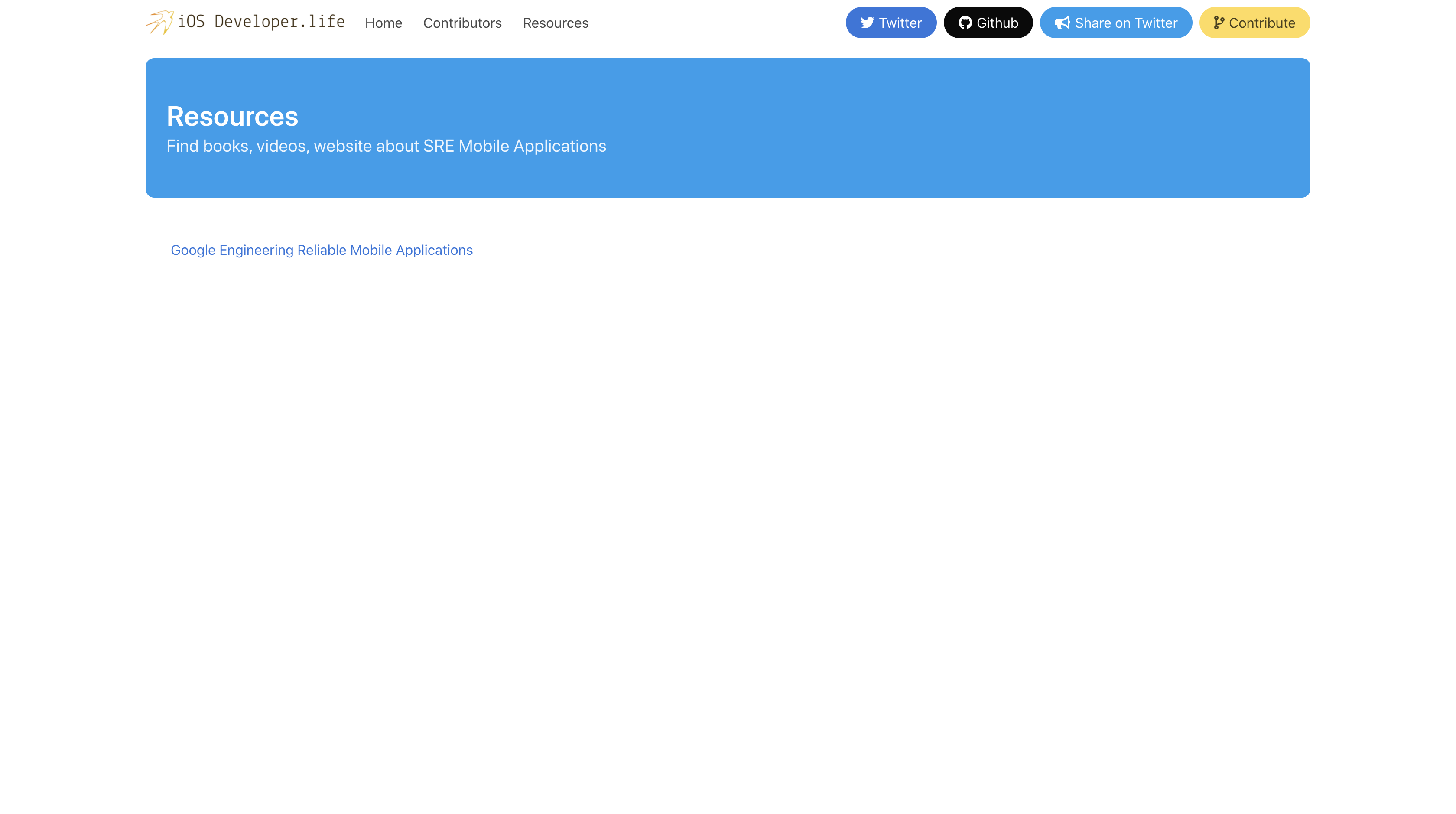The image size is (1456, 814).
Task: Click the iOS Developer.life site title
Action: tap(261, 22)
